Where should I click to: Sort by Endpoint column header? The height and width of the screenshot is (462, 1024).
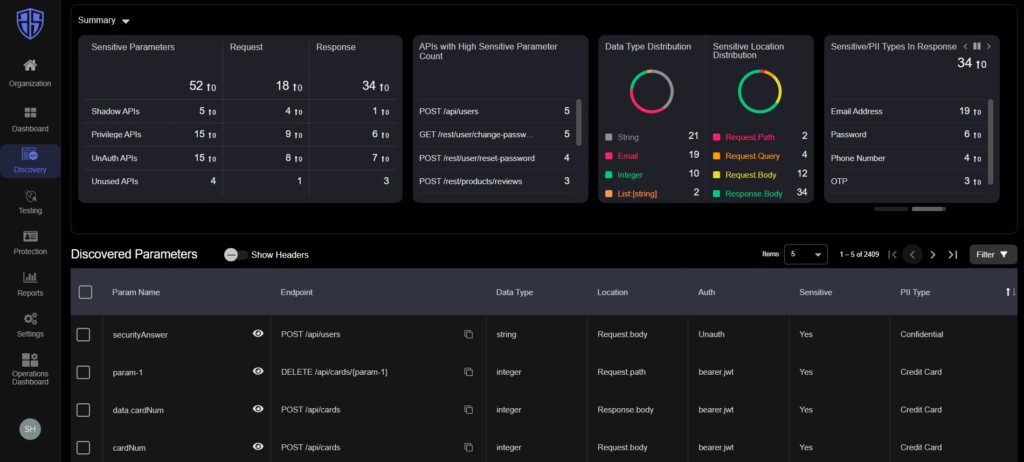(x=296, y=292)
